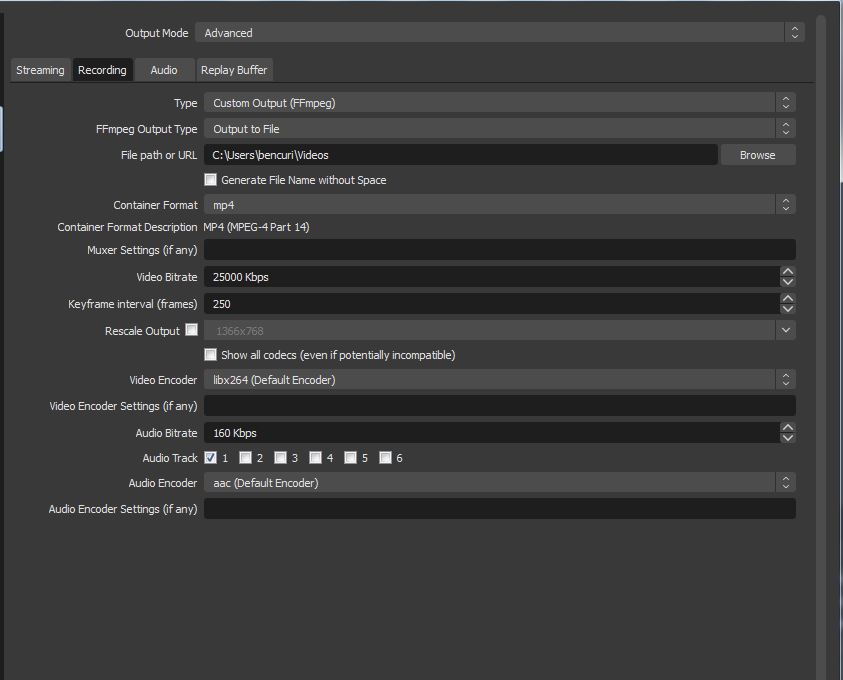Enable Audio Track 5 checkbox
The image size is (843, 680).
(350, 457)
